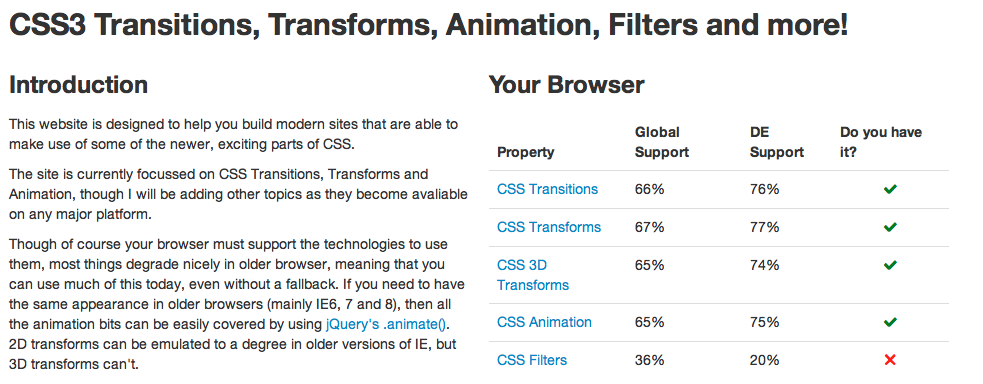Image resolution: width=983 pixels, height=384 pixels.
Task: Click the 66% global support value
Action: (649, 189)
